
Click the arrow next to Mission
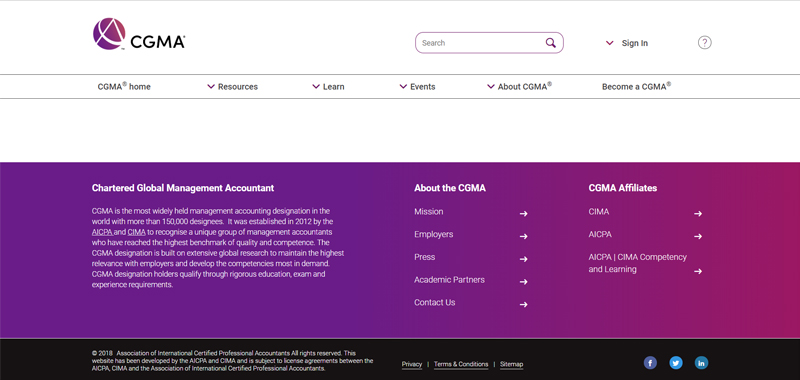click(x=523, y=214)
